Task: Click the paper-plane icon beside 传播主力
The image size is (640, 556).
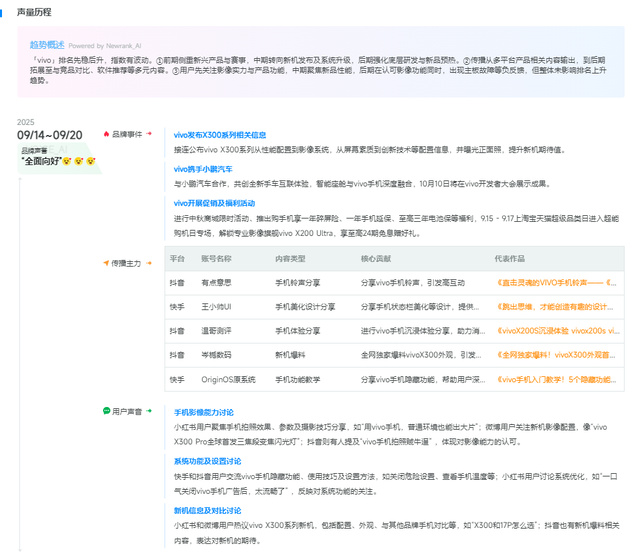Action: 106,263
